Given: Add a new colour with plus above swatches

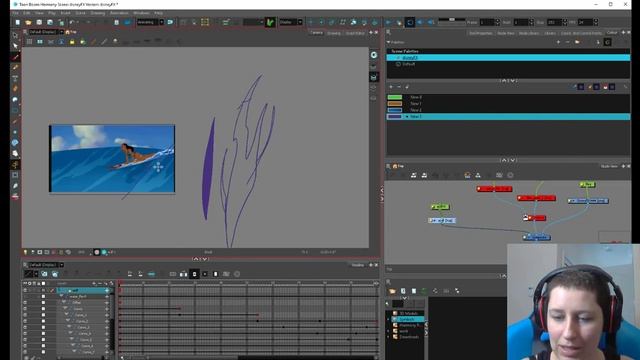Looking at the screenshot, I should [x=391, y=87].
